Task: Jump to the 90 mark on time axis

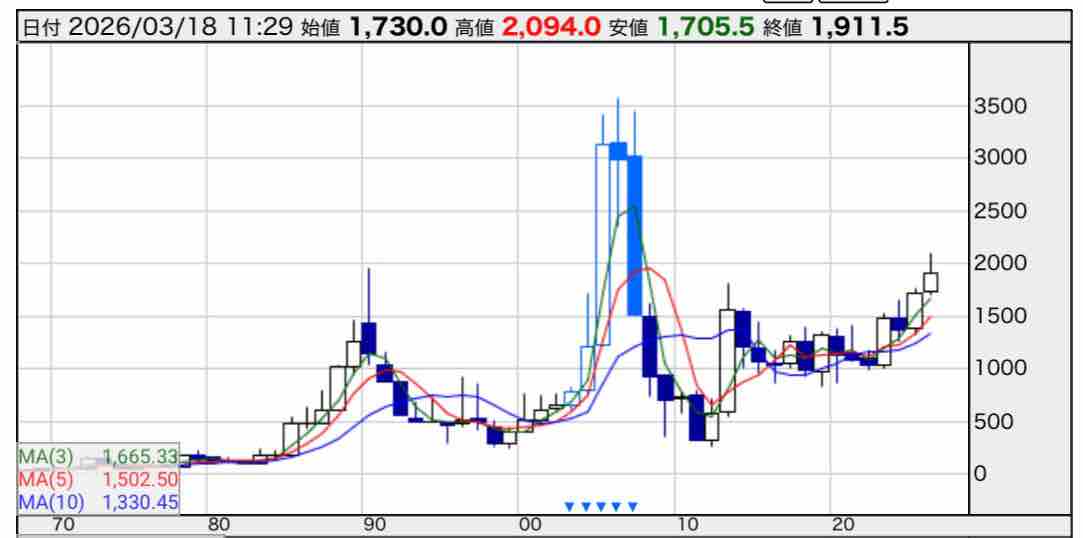Action: [374, 524]
